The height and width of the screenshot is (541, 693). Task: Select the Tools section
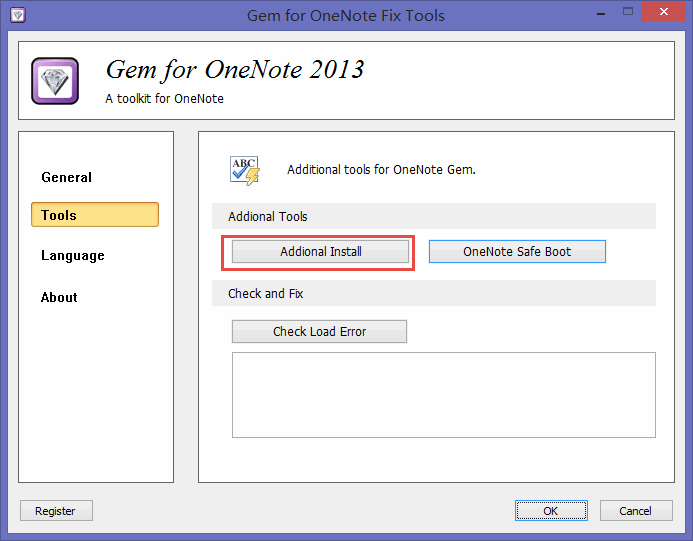(x=95, y=215)
